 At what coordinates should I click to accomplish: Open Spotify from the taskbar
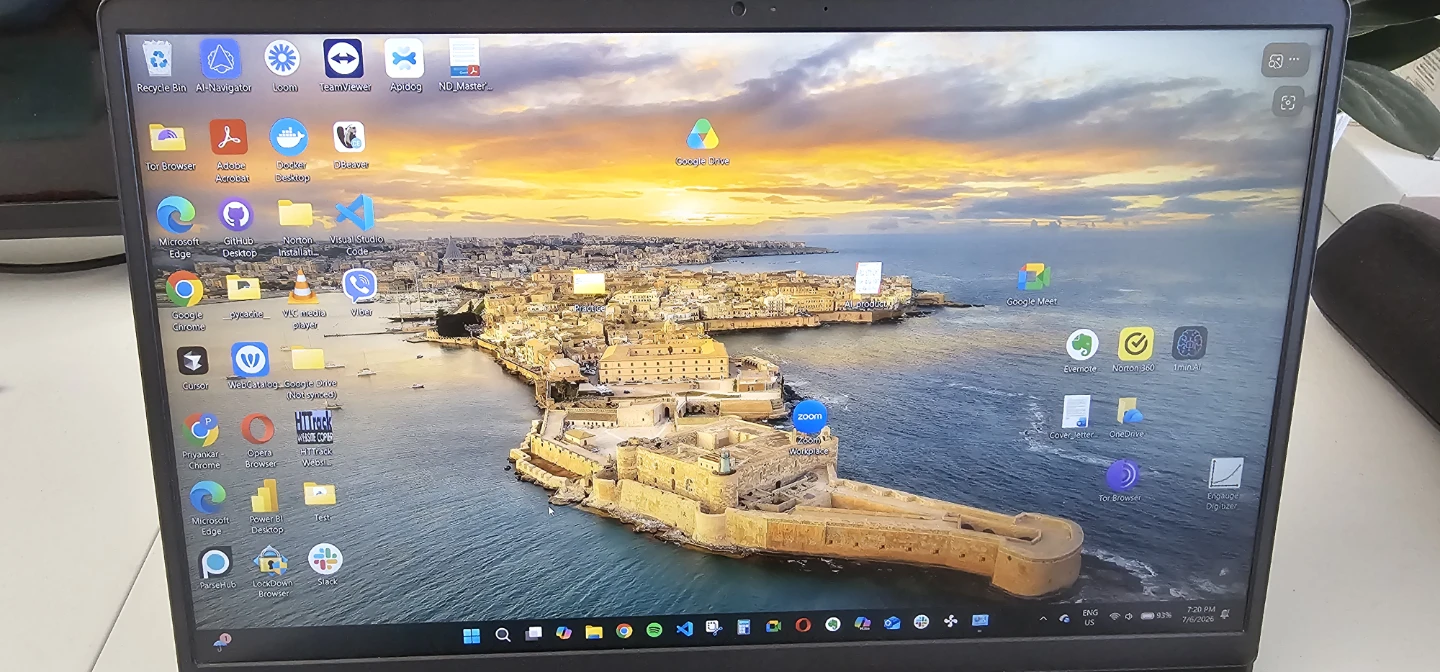654,630
